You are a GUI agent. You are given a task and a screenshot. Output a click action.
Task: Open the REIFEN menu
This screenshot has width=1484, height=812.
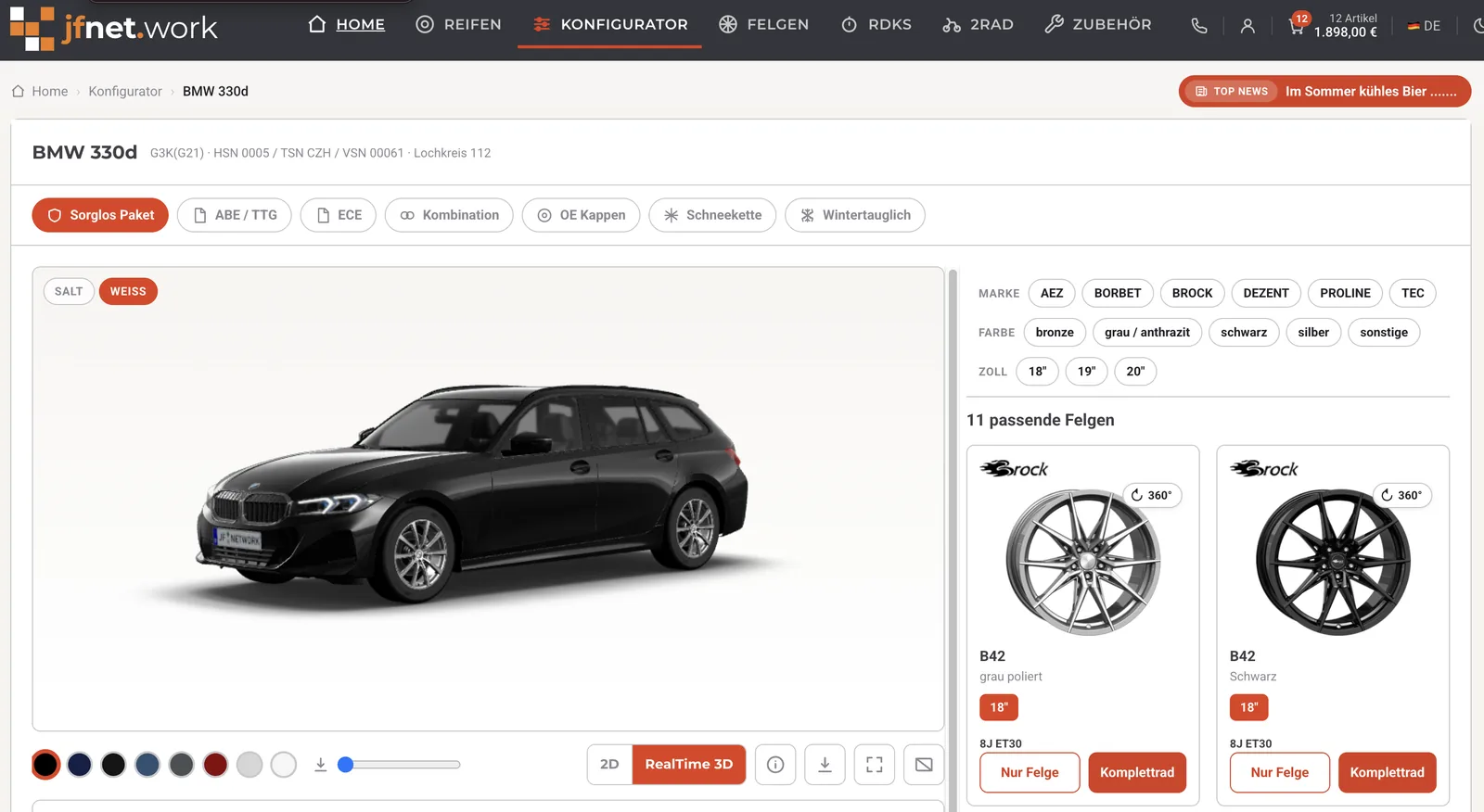[458, 24]
